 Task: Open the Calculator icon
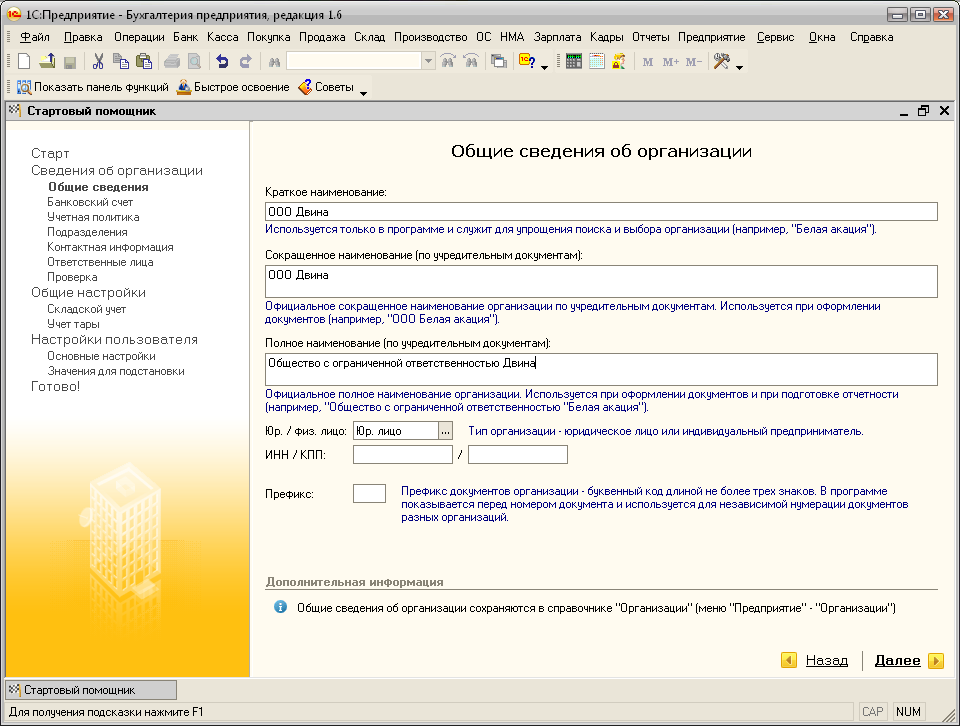574,61
